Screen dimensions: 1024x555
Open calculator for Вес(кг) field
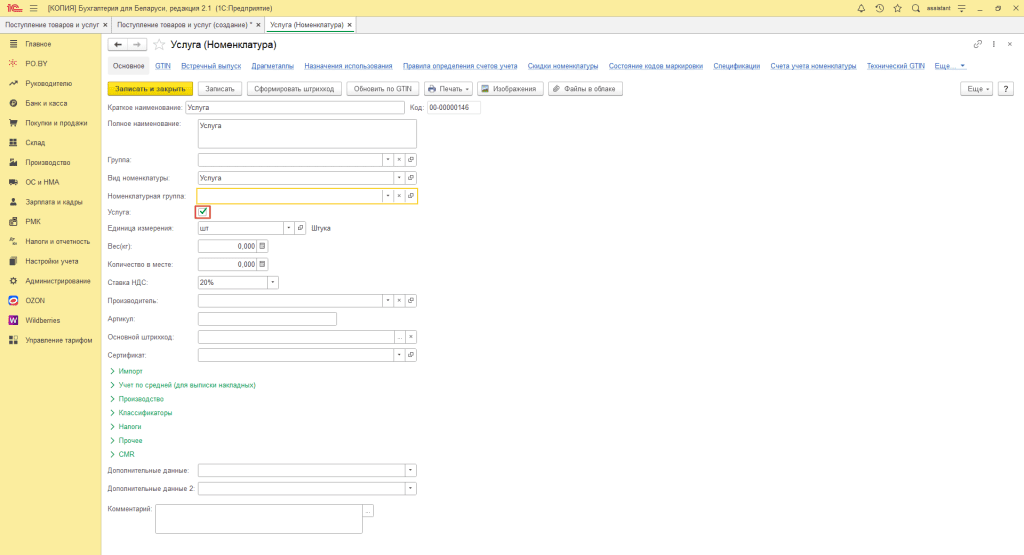point(263,246)
